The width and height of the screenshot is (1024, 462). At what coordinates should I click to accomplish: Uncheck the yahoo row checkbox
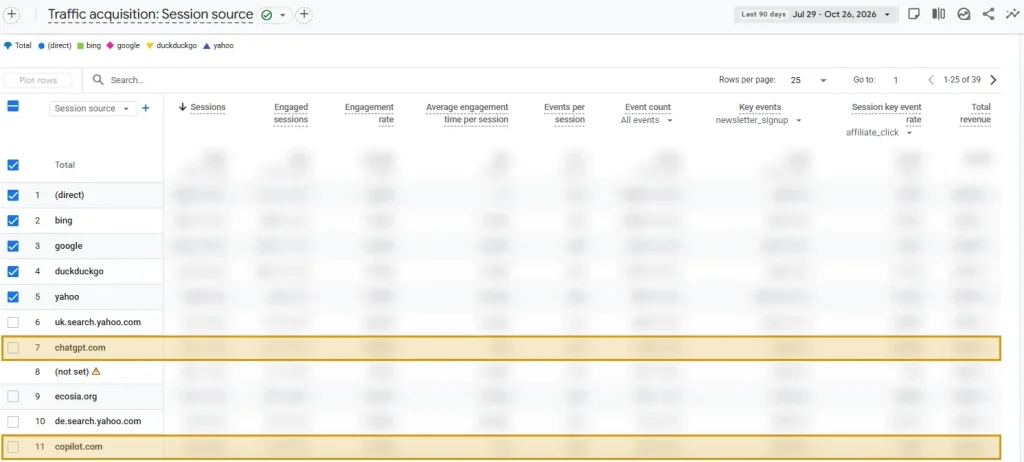click(12, 297)
